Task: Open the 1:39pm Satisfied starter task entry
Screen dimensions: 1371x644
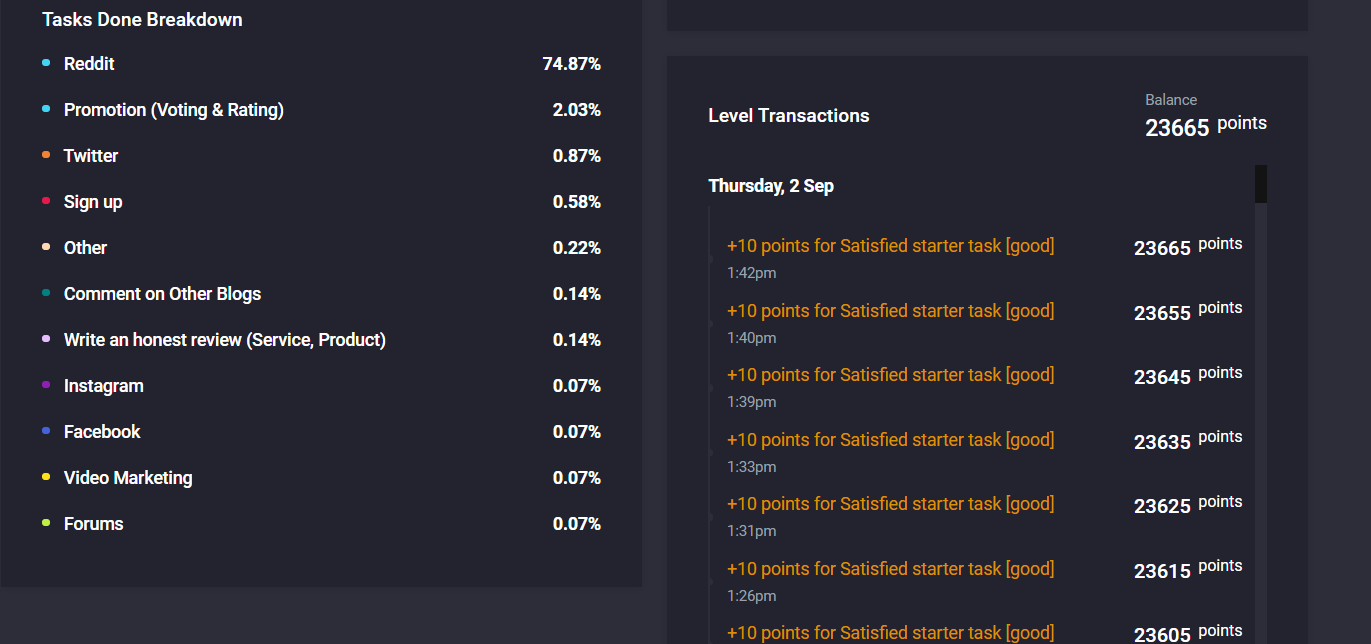Action: click(x=890, y=375)
